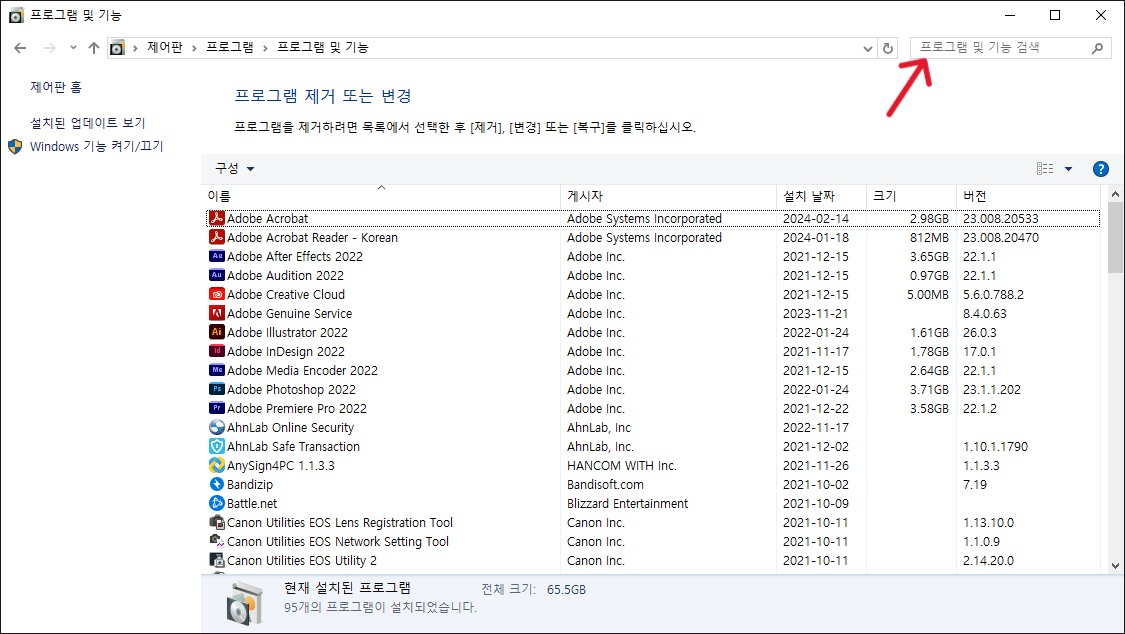
Task: Click the 3.71GB size cell
Action: click(x=929, y=389)
